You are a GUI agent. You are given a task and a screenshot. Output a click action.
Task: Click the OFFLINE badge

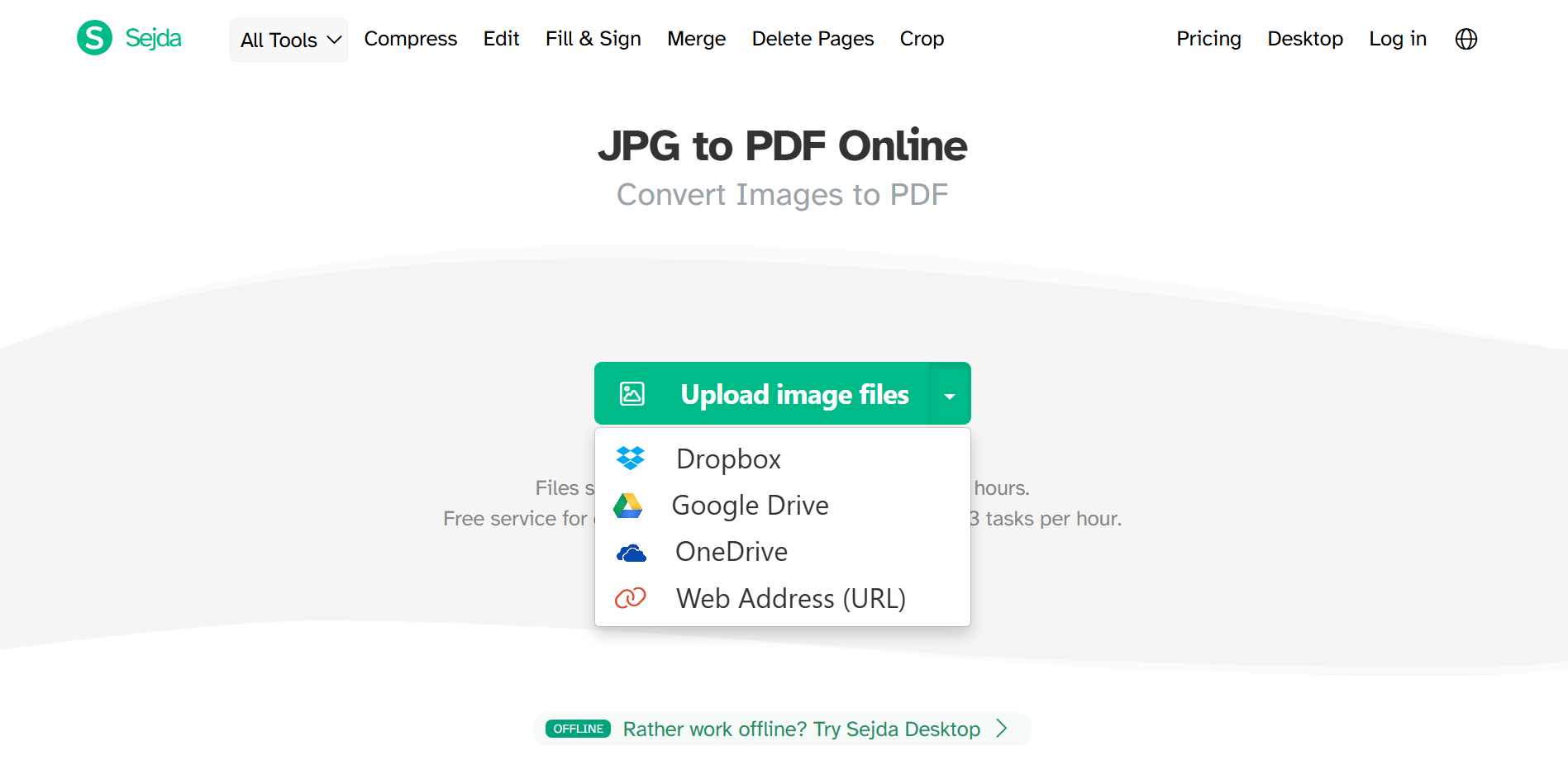pyautogui.click(x=578, y=729)
